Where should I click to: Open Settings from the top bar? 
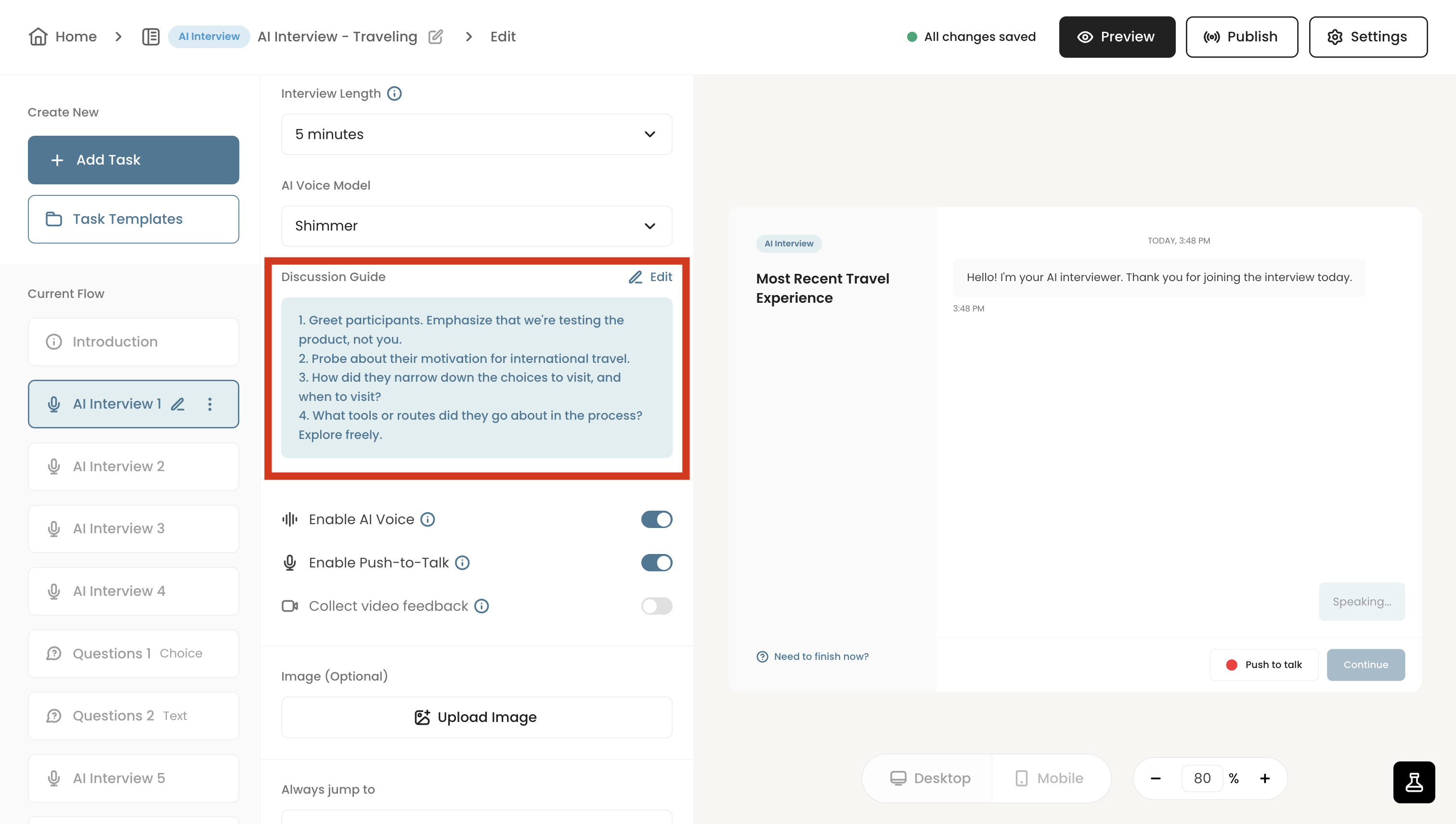(1368, 37)
